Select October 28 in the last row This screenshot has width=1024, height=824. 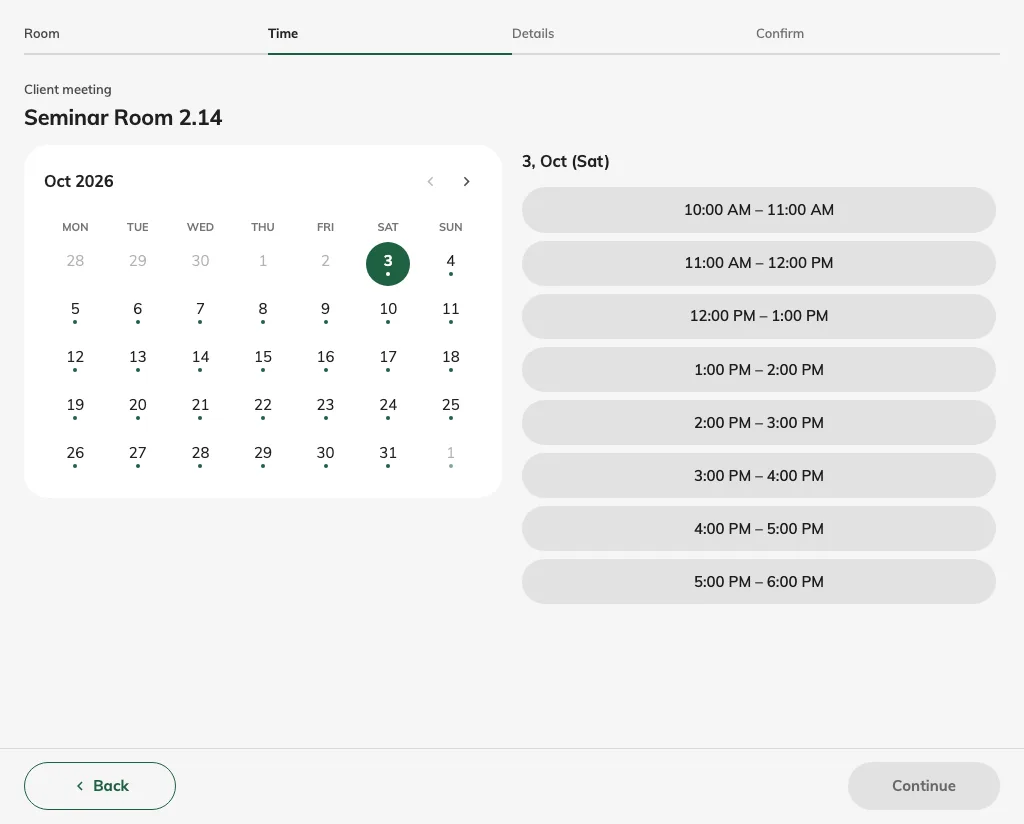coord(200,456)
